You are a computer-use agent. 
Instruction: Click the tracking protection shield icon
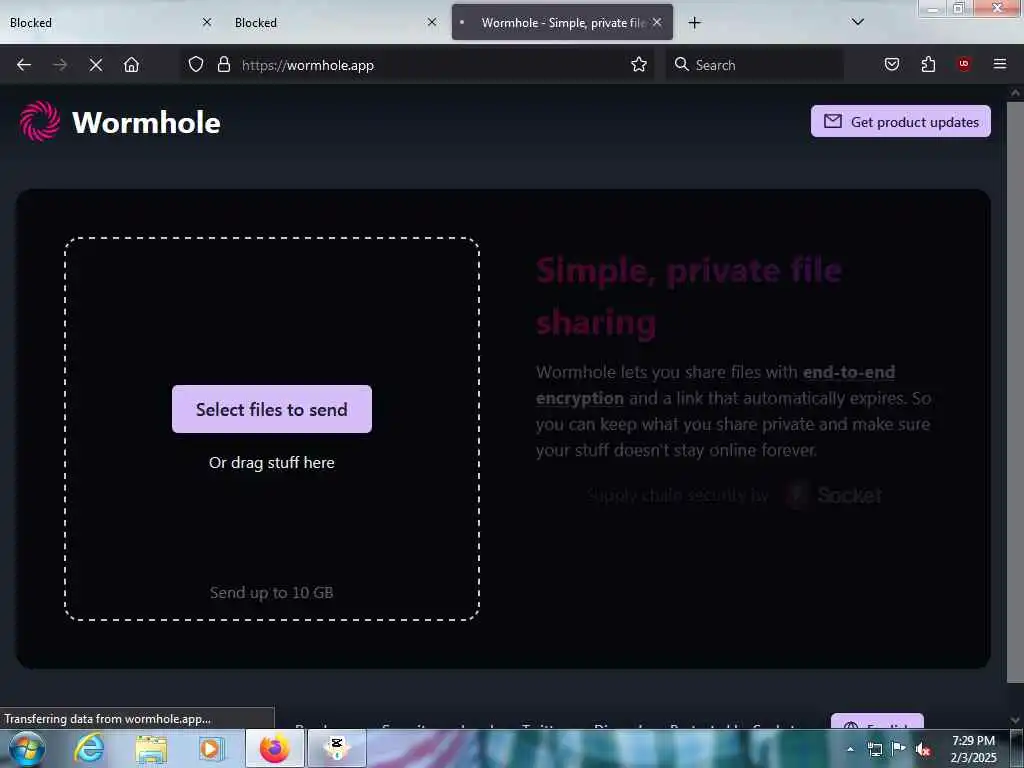click(196, 65)
